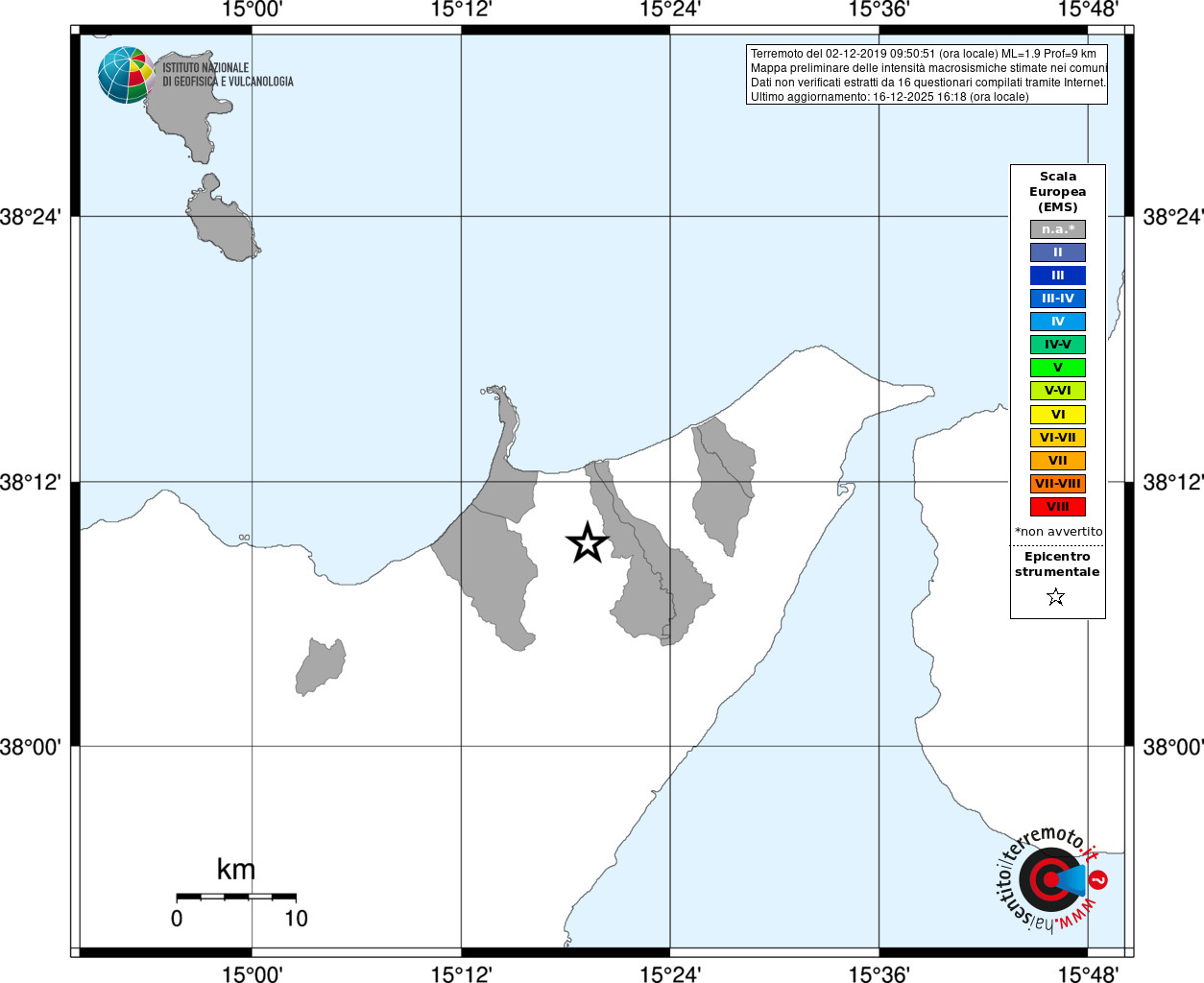
Task: Click the km scale bar
Action: point(236,897)
